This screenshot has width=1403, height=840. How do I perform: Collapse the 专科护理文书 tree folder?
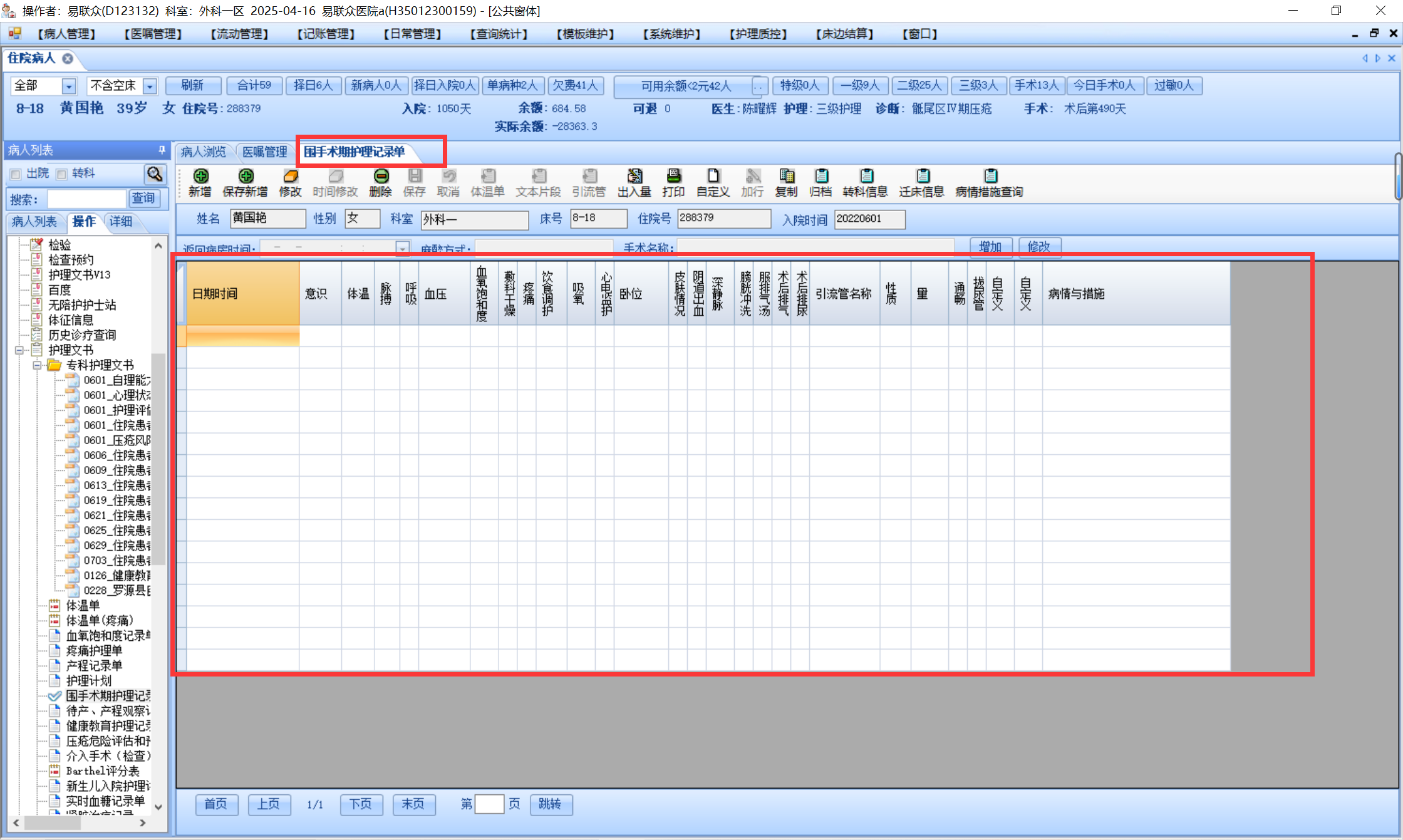click(x=37, y=365)
